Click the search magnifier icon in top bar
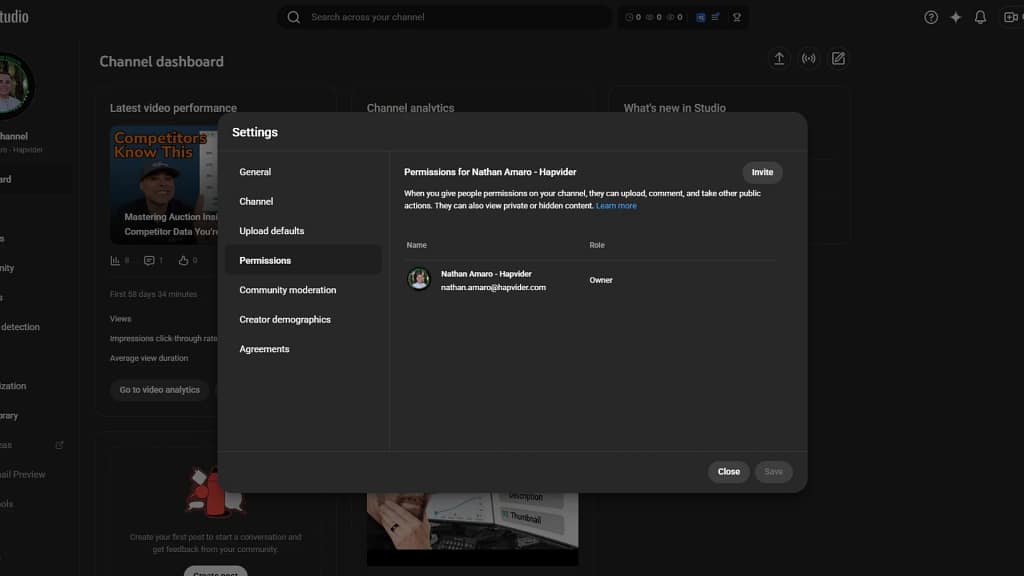 [294, 18]
